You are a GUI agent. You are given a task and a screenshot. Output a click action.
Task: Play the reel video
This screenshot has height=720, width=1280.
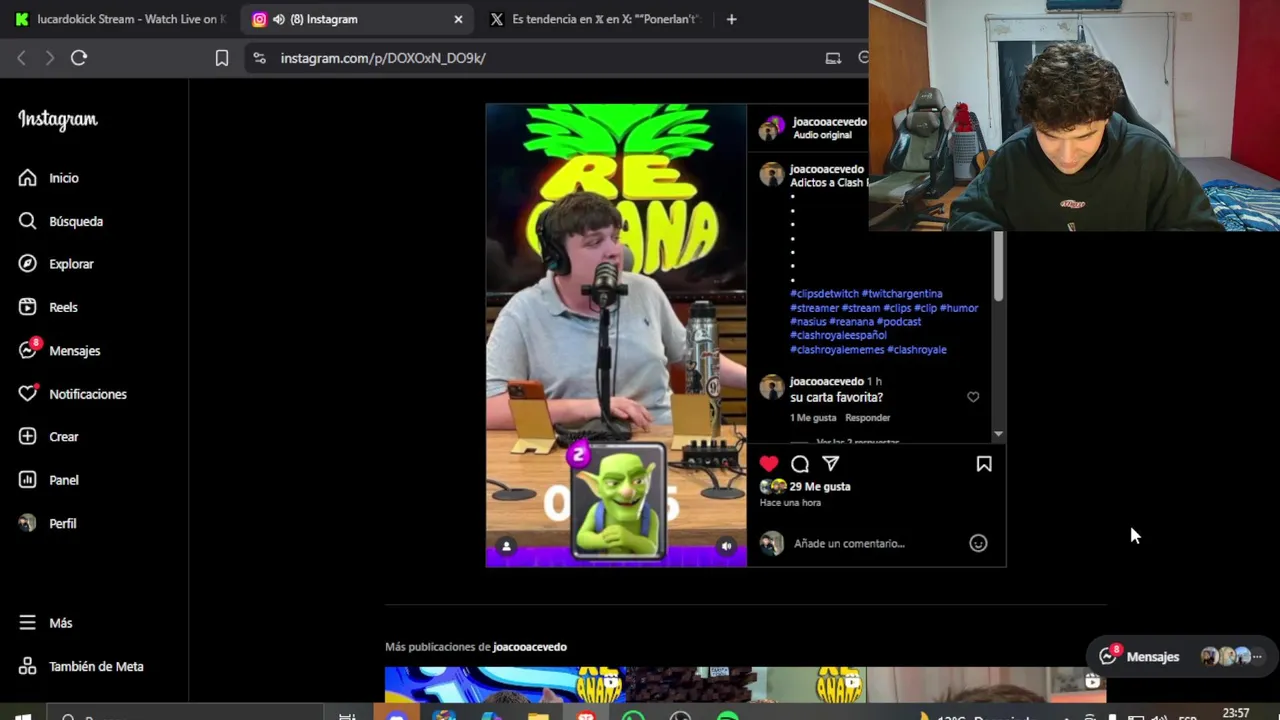pyautogui.click(x=616, y=335)
